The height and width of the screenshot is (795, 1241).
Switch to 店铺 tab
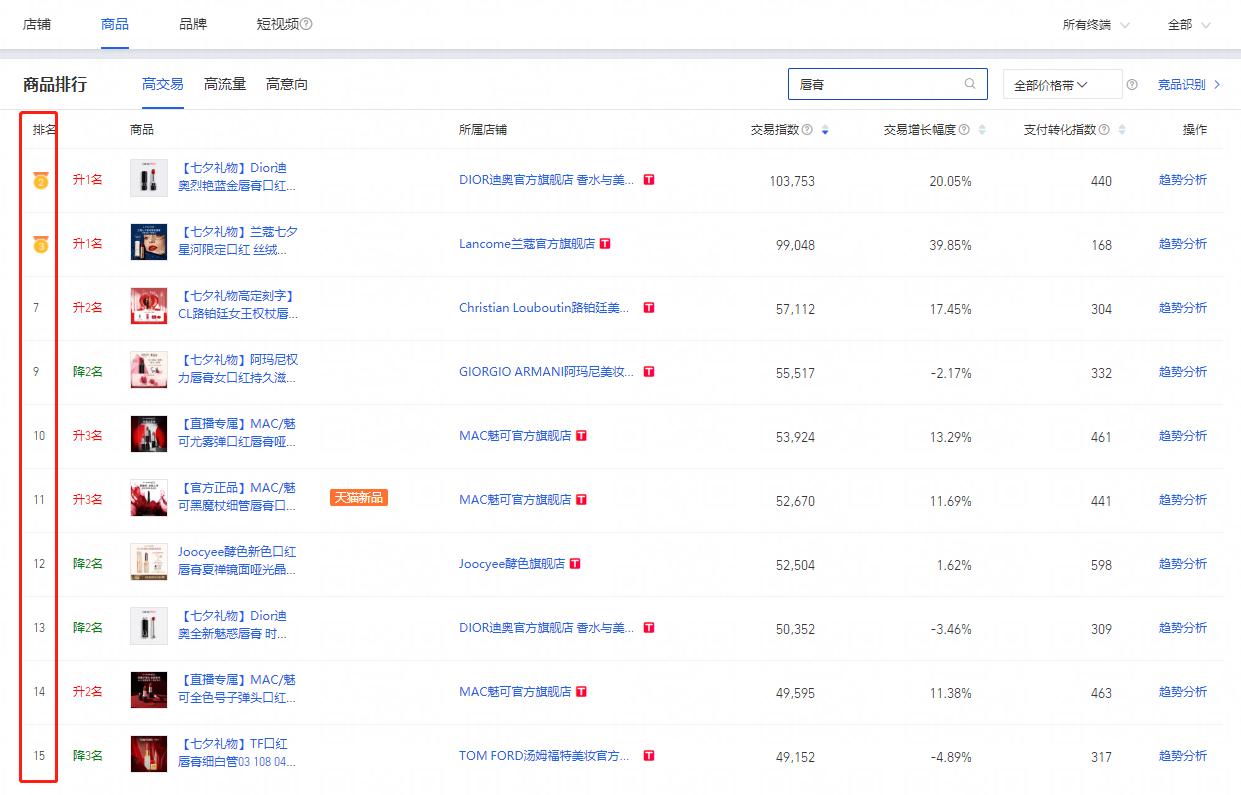37,24
